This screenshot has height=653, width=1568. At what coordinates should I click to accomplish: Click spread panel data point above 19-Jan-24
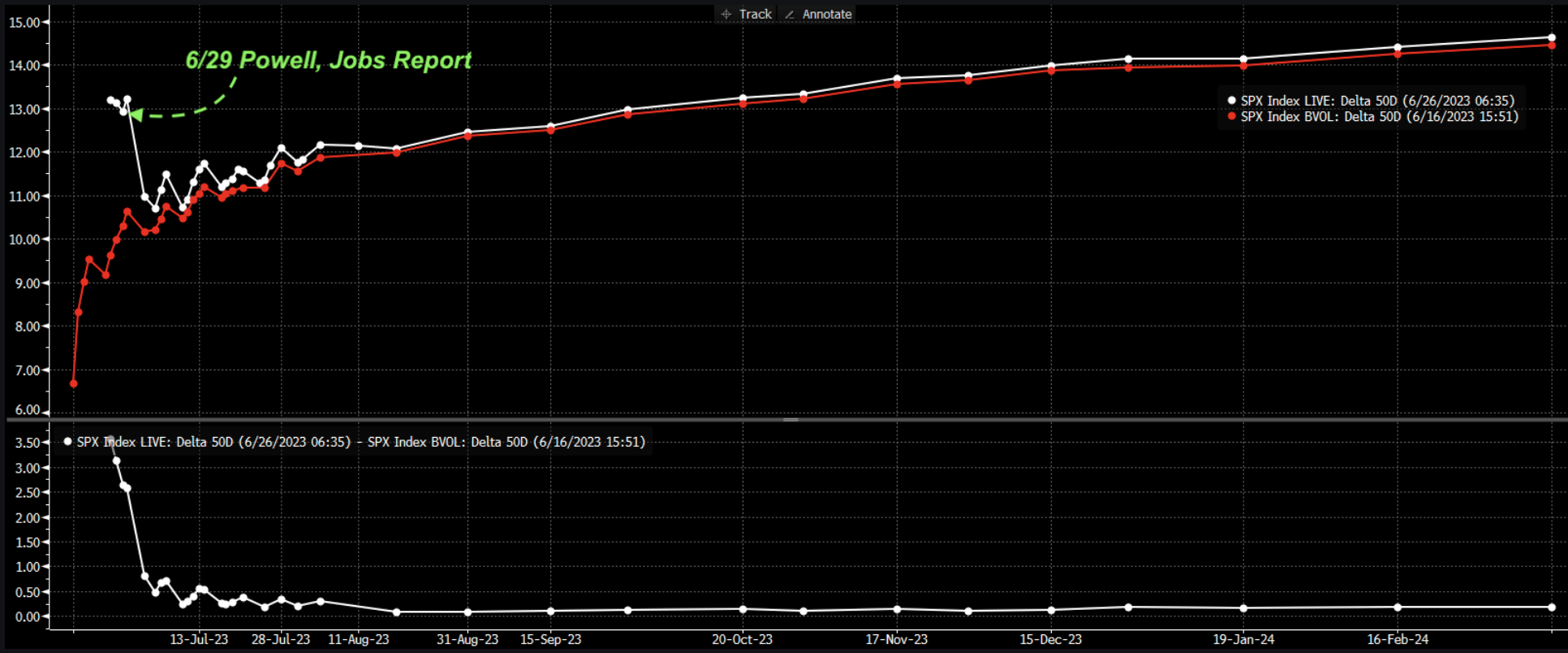click(1243, 608)
